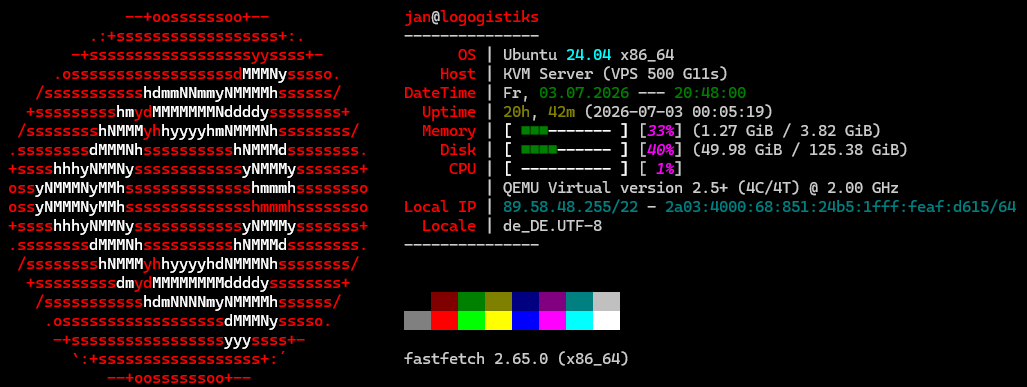Click the 'Locale' label
This screenshot has width=1027, height=387.
[x=449, y=226]
